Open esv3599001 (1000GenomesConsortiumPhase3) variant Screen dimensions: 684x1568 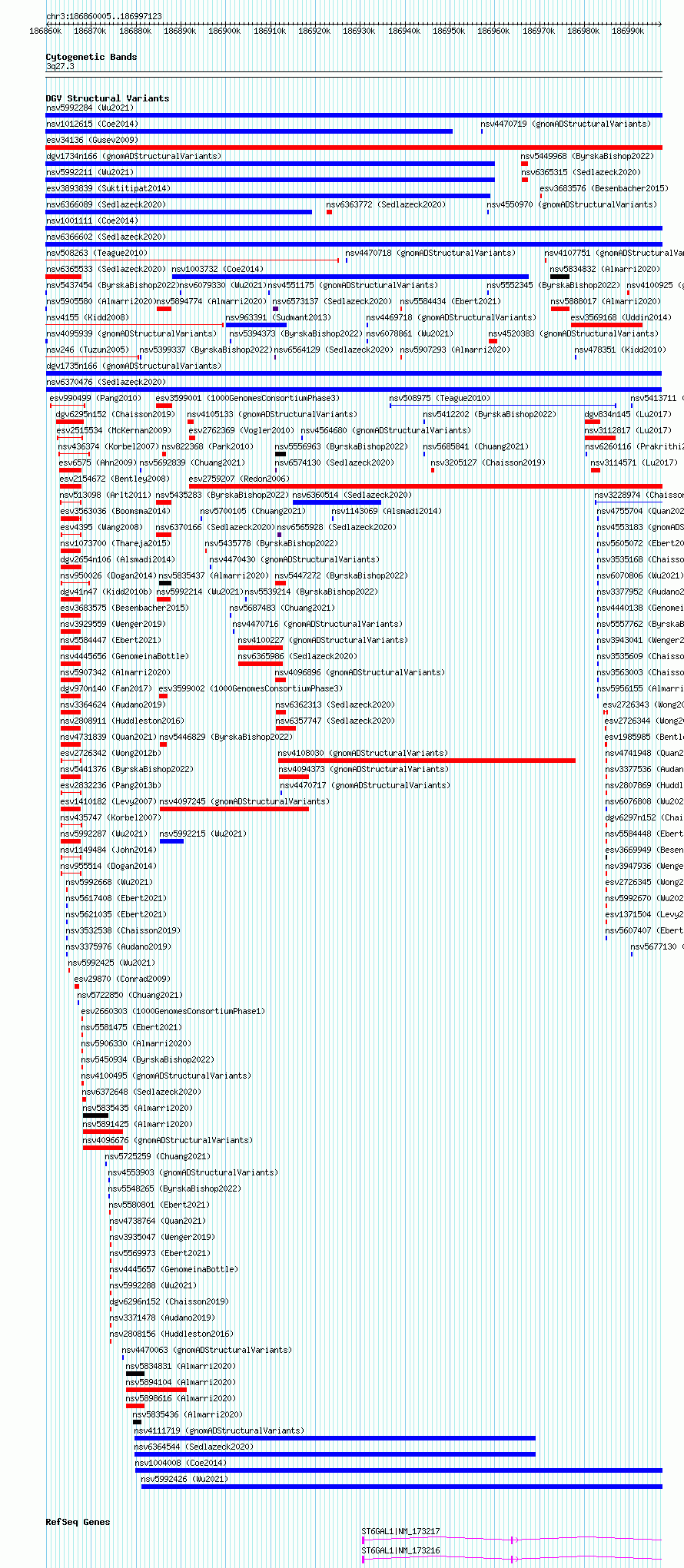(247, 398)
